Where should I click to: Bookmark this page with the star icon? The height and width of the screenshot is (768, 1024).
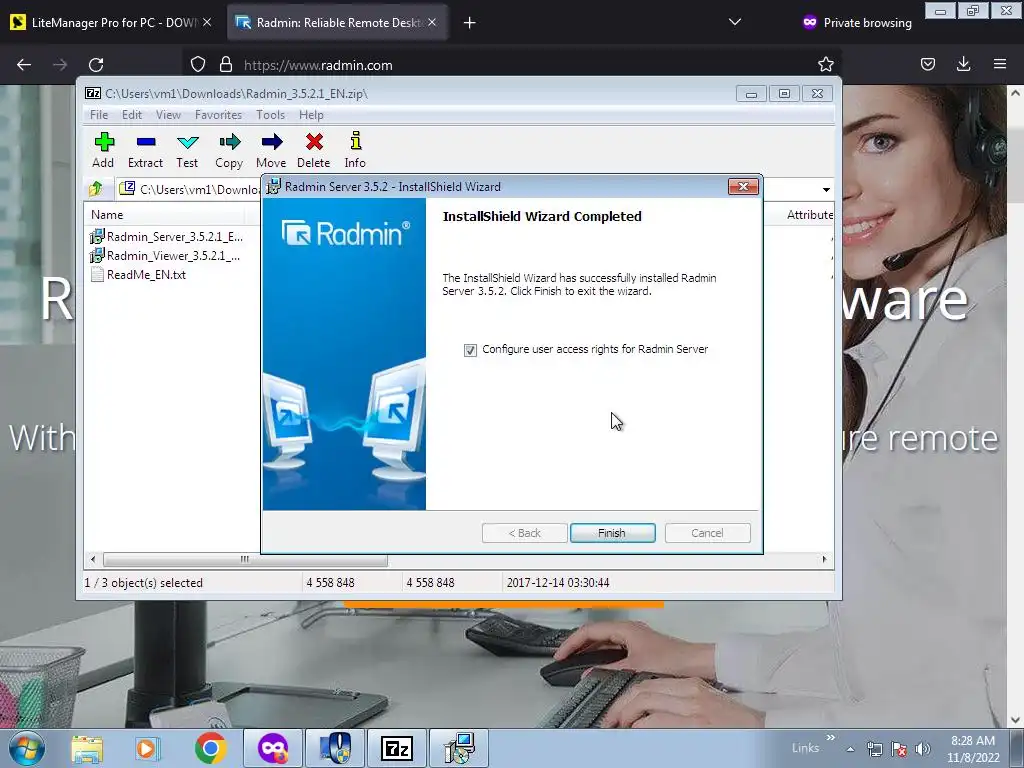tap(825, 65)
